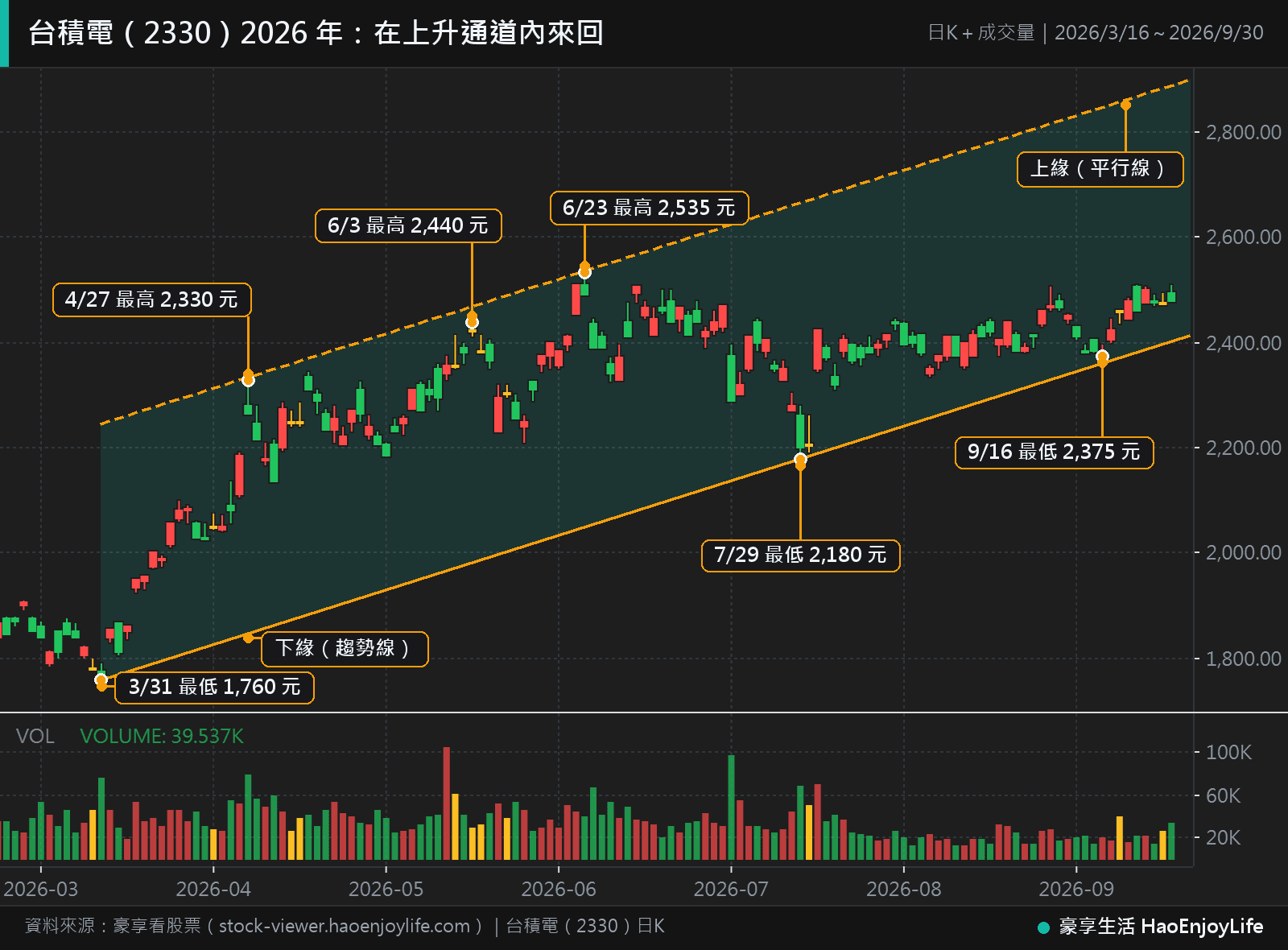
Task: Click the 2026-04 date axis label
Action: [x=213, y=889]
